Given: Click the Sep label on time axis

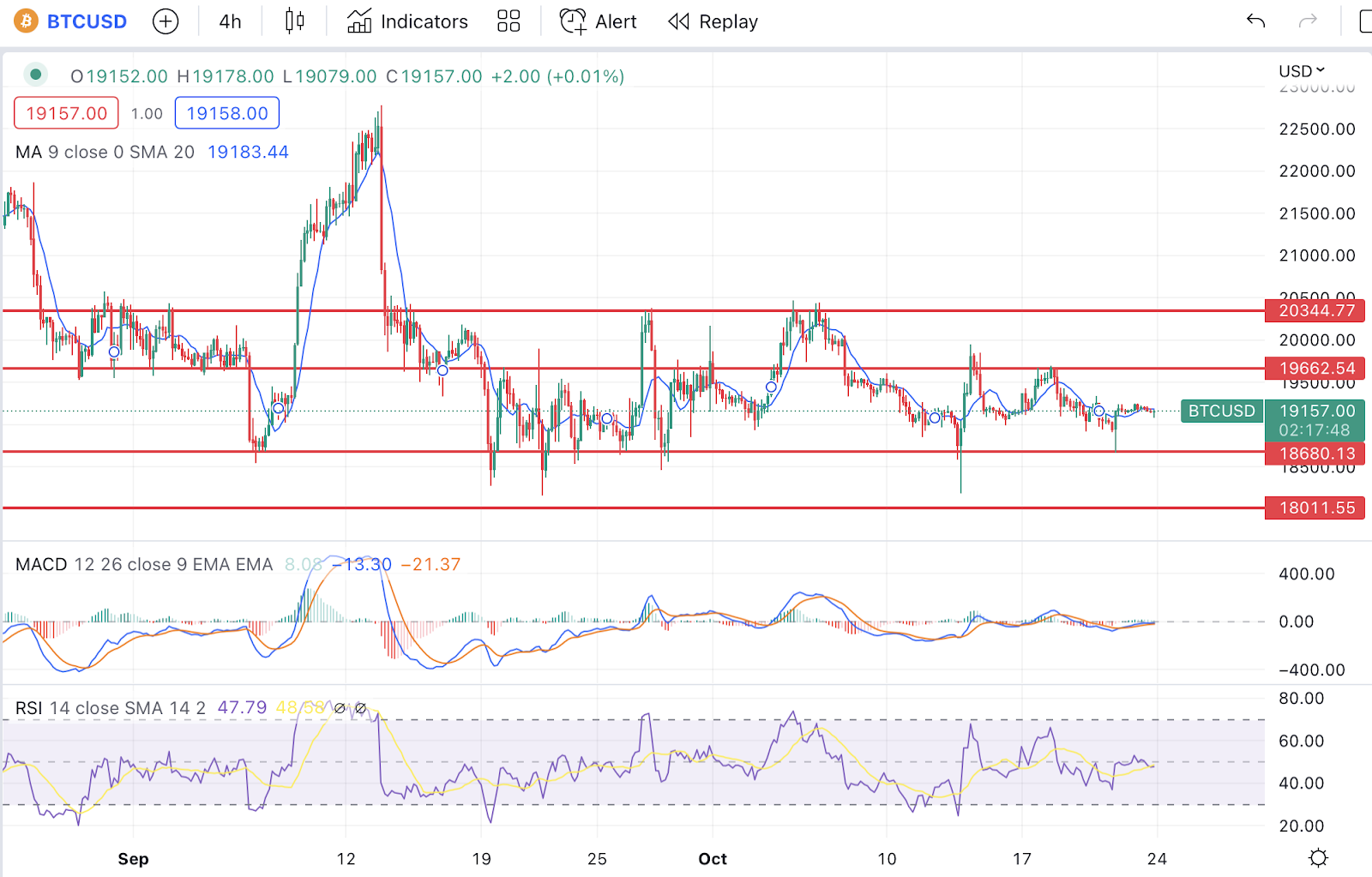Looking at the screenshot, I should 133,859.
